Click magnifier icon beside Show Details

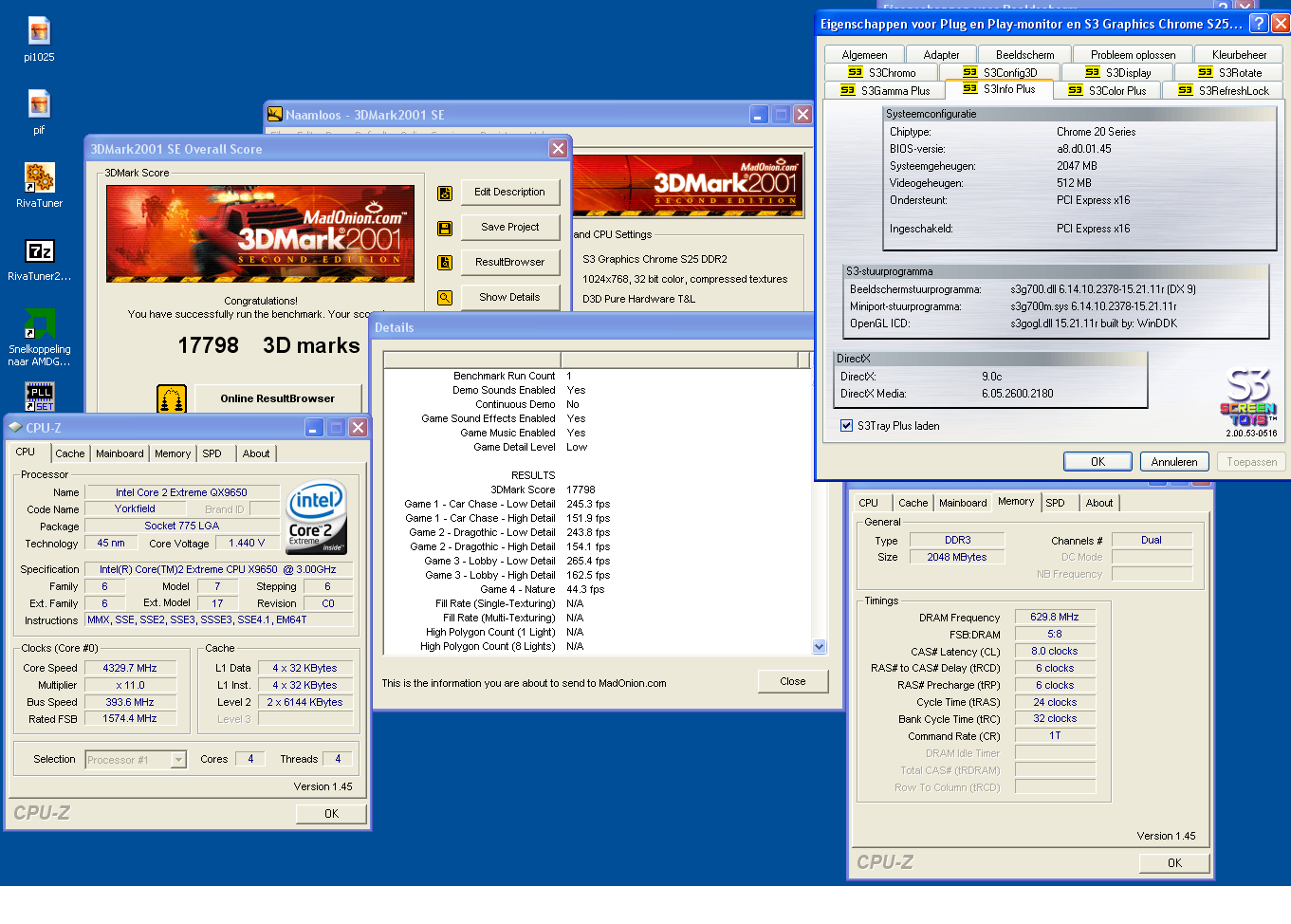444,298
